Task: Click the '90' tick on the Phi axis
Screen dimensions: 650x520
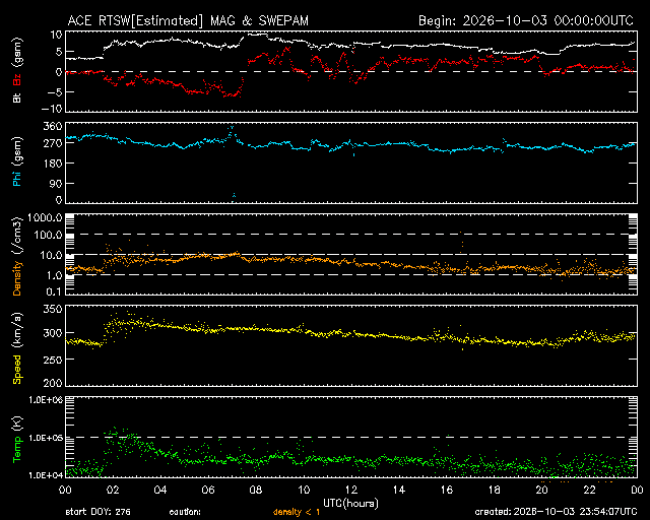Action: coord(56,183)
